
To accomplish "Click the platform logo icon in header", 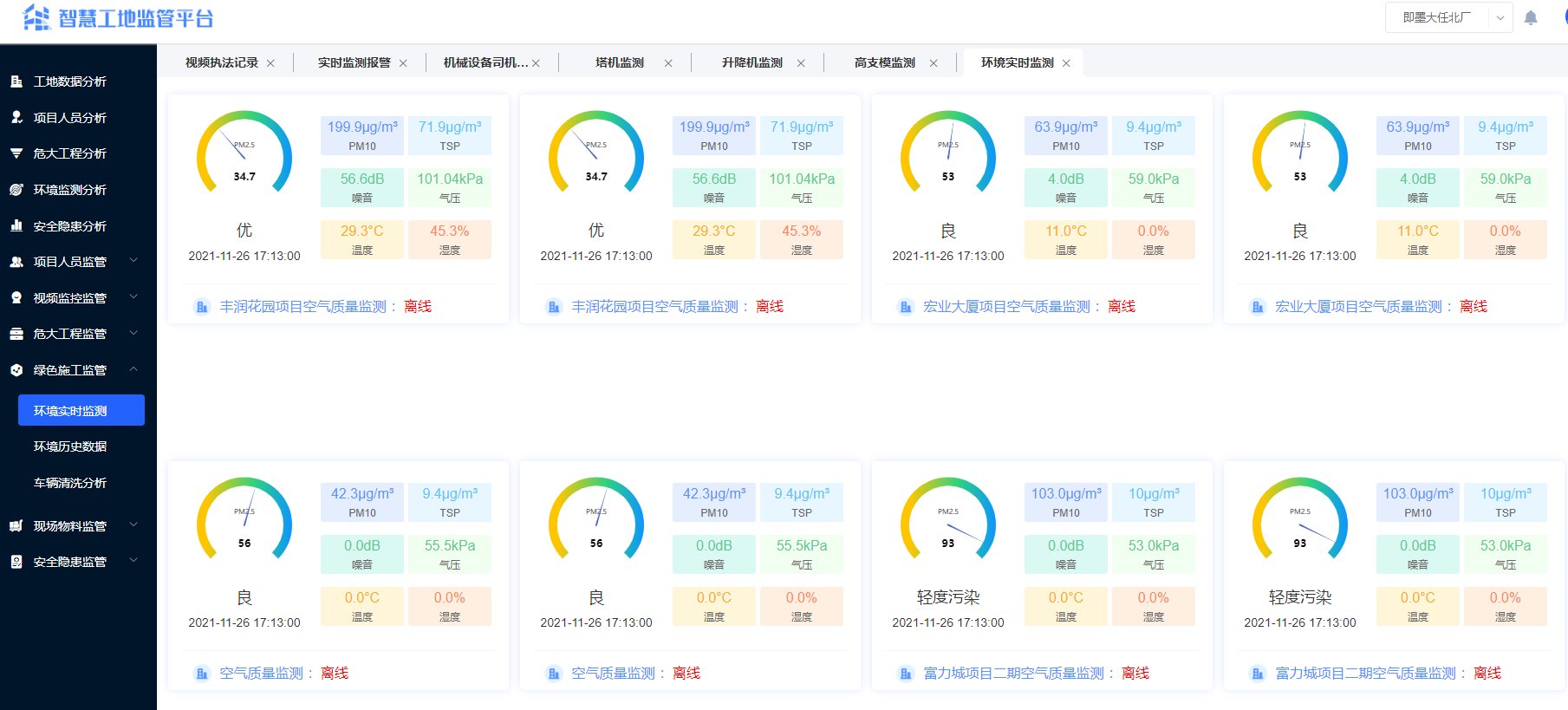I will [36, 17].
